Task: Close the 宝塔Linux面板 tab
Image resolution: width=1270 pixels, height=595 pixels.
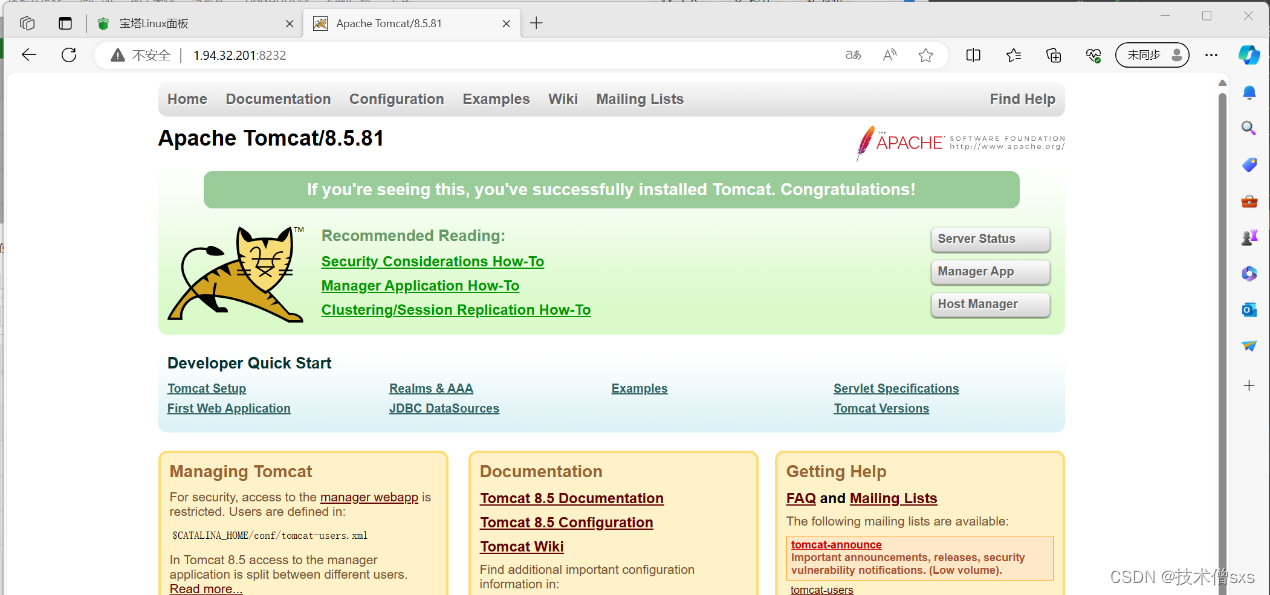Action: [x=290, y=23]
